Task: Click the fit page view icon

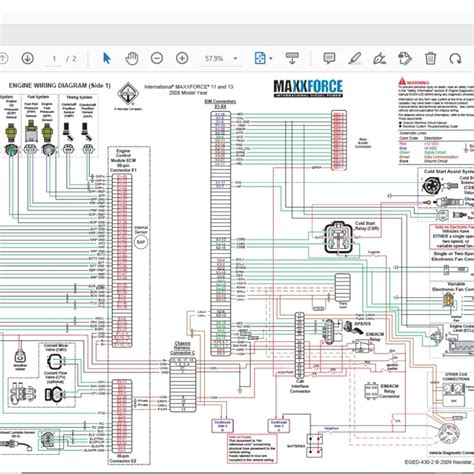Action: tap(260, 58)
